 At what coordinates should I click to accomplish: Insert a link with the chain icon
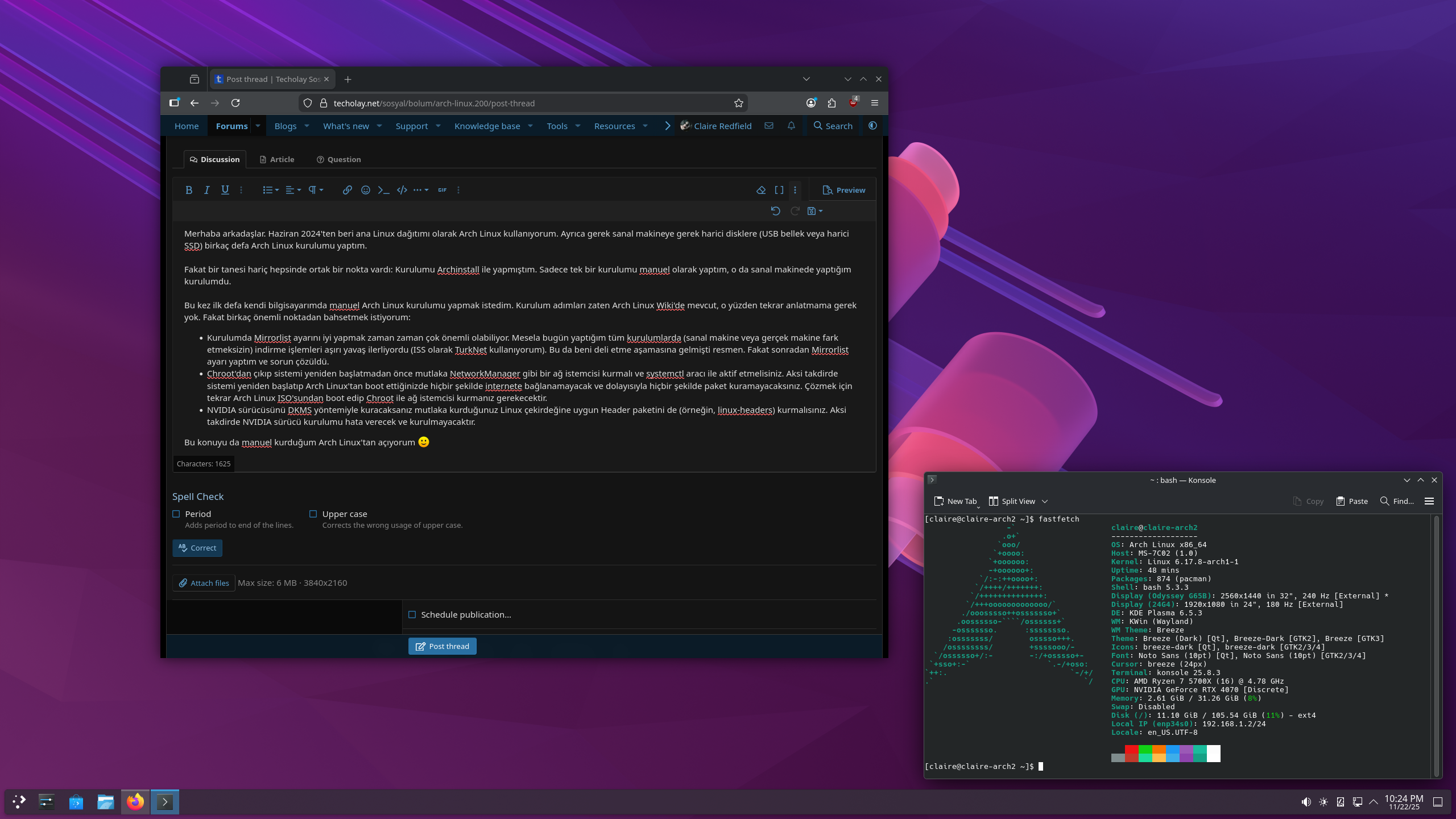(x=347, y=190)
